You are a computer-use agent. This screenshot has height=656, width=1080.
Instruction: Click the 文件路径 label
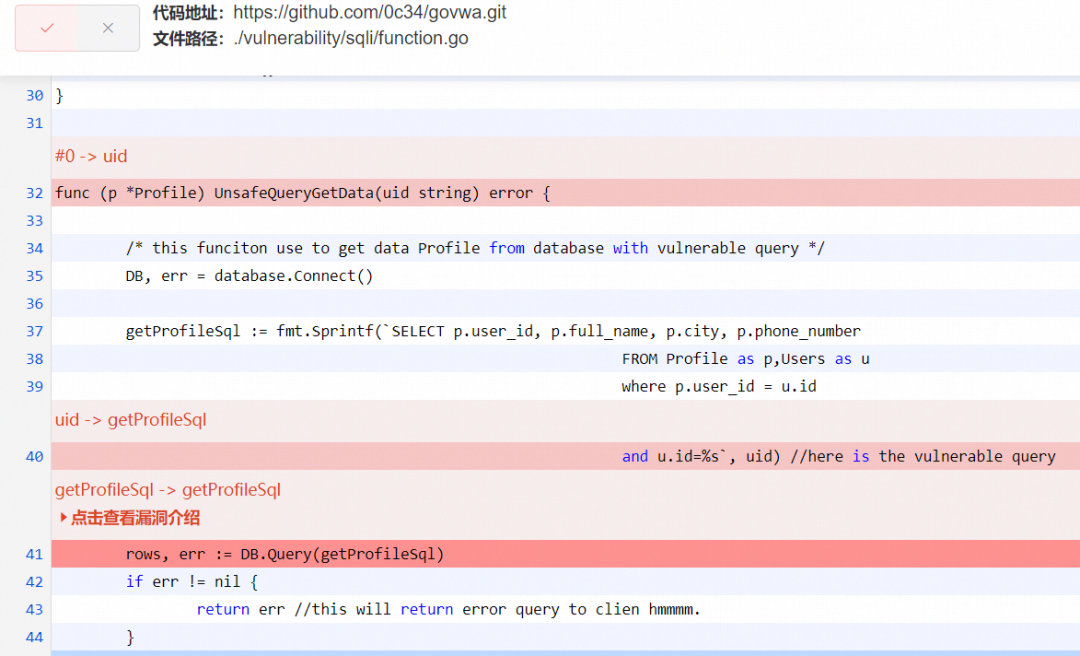pyautogui.click(x=188, y=39)
